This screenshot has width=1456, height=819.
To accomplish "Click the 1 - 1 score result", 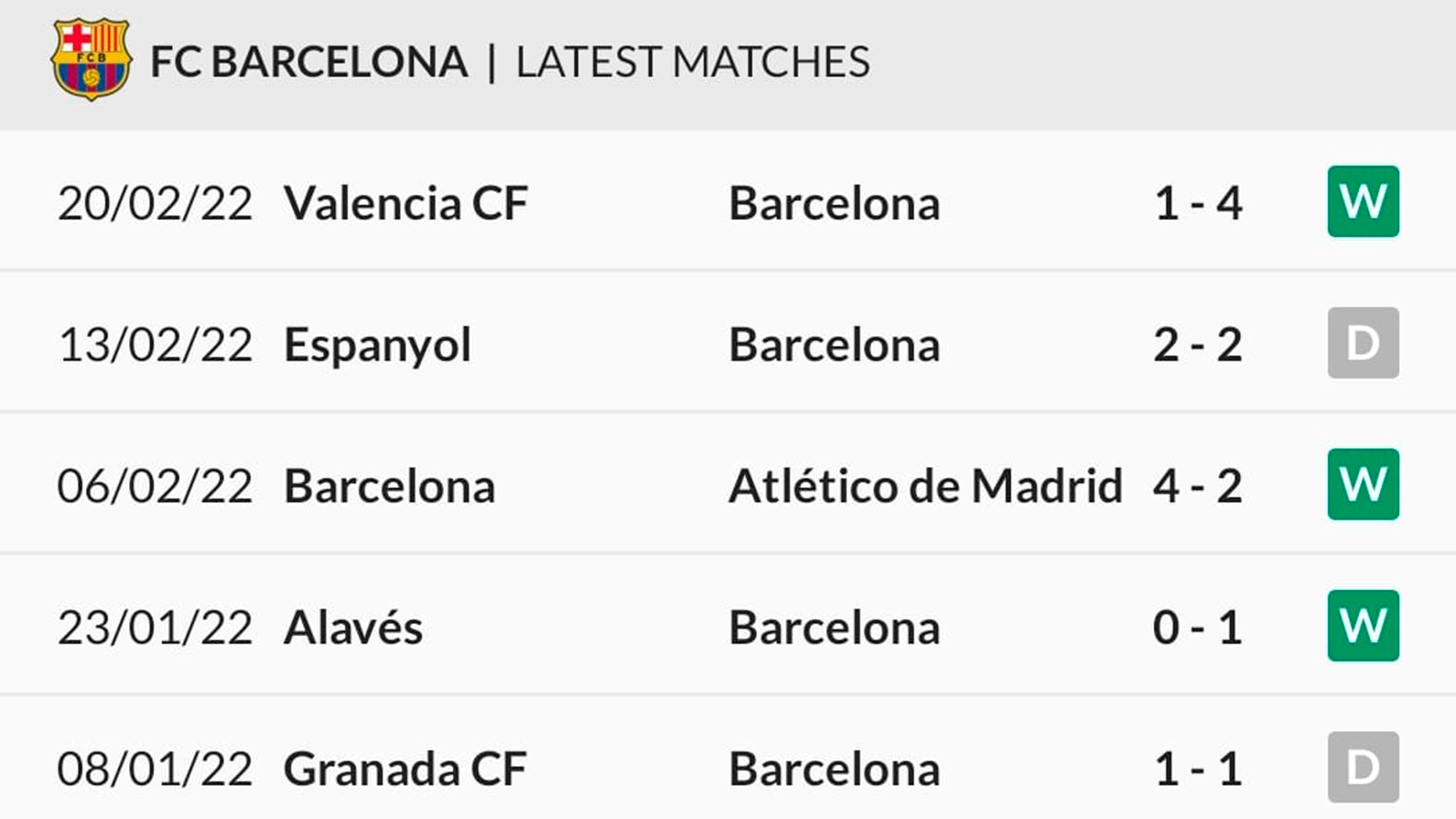I will point(1198,769).
